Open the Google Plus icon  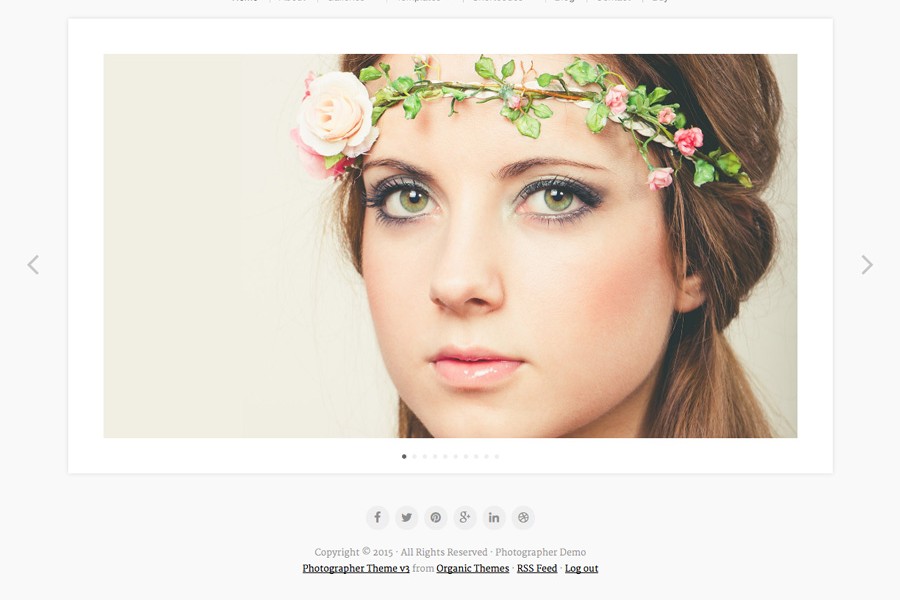click(x=465, y=517)
